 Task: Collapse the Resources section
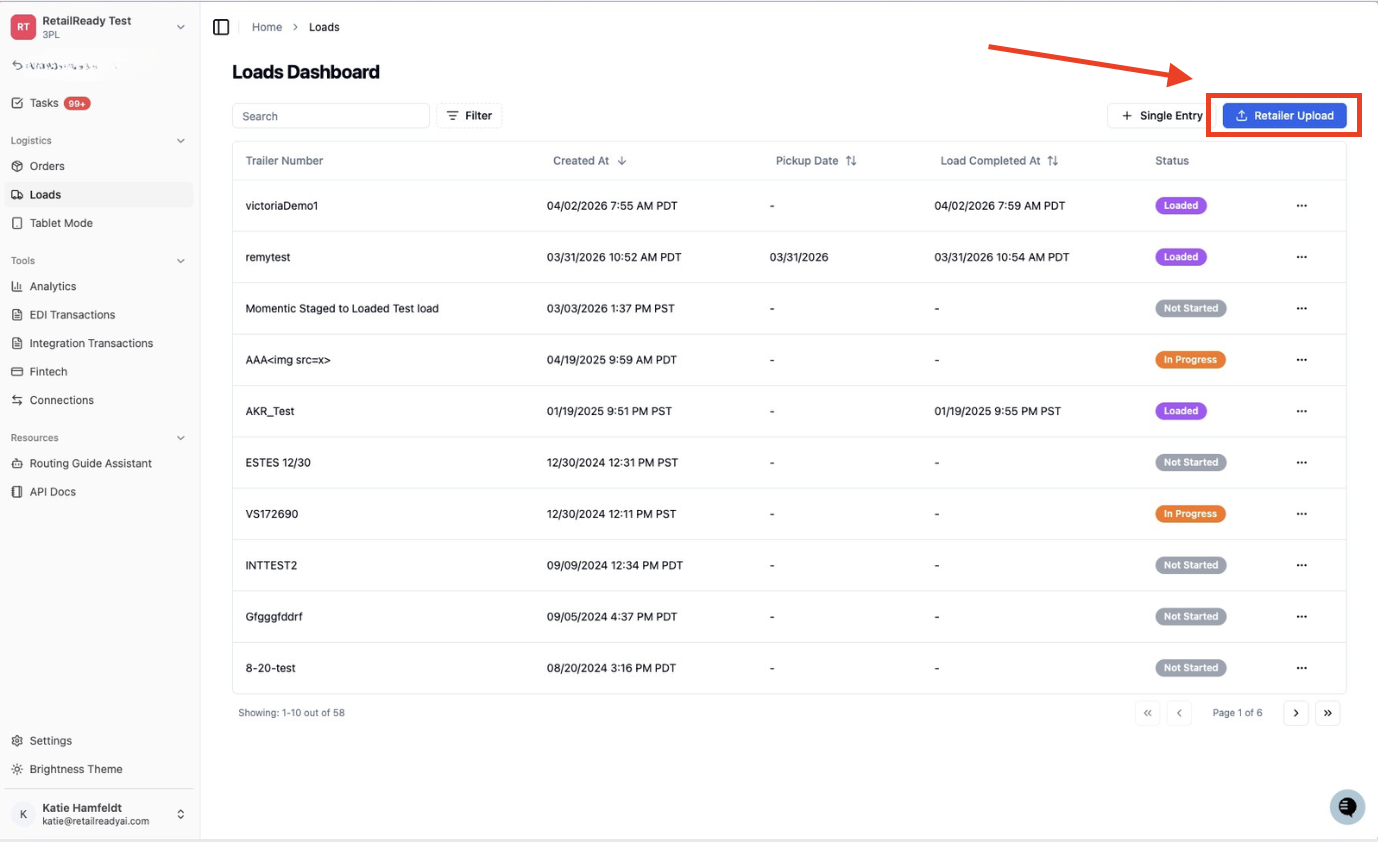coord(181,438)
